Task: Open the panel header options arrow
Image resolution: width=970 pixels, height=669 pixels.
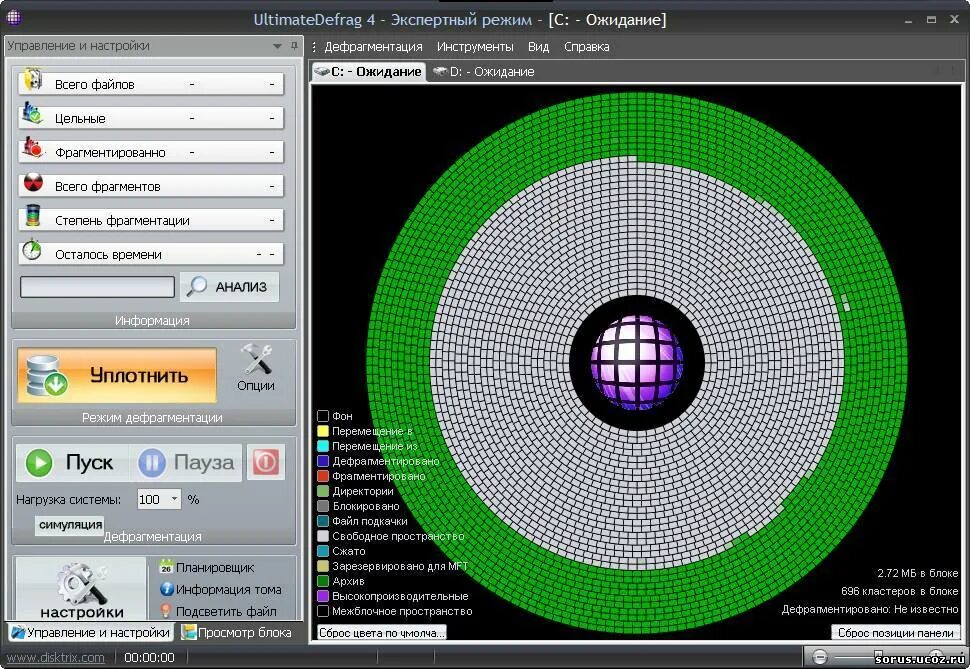Action: coord(277,46)
